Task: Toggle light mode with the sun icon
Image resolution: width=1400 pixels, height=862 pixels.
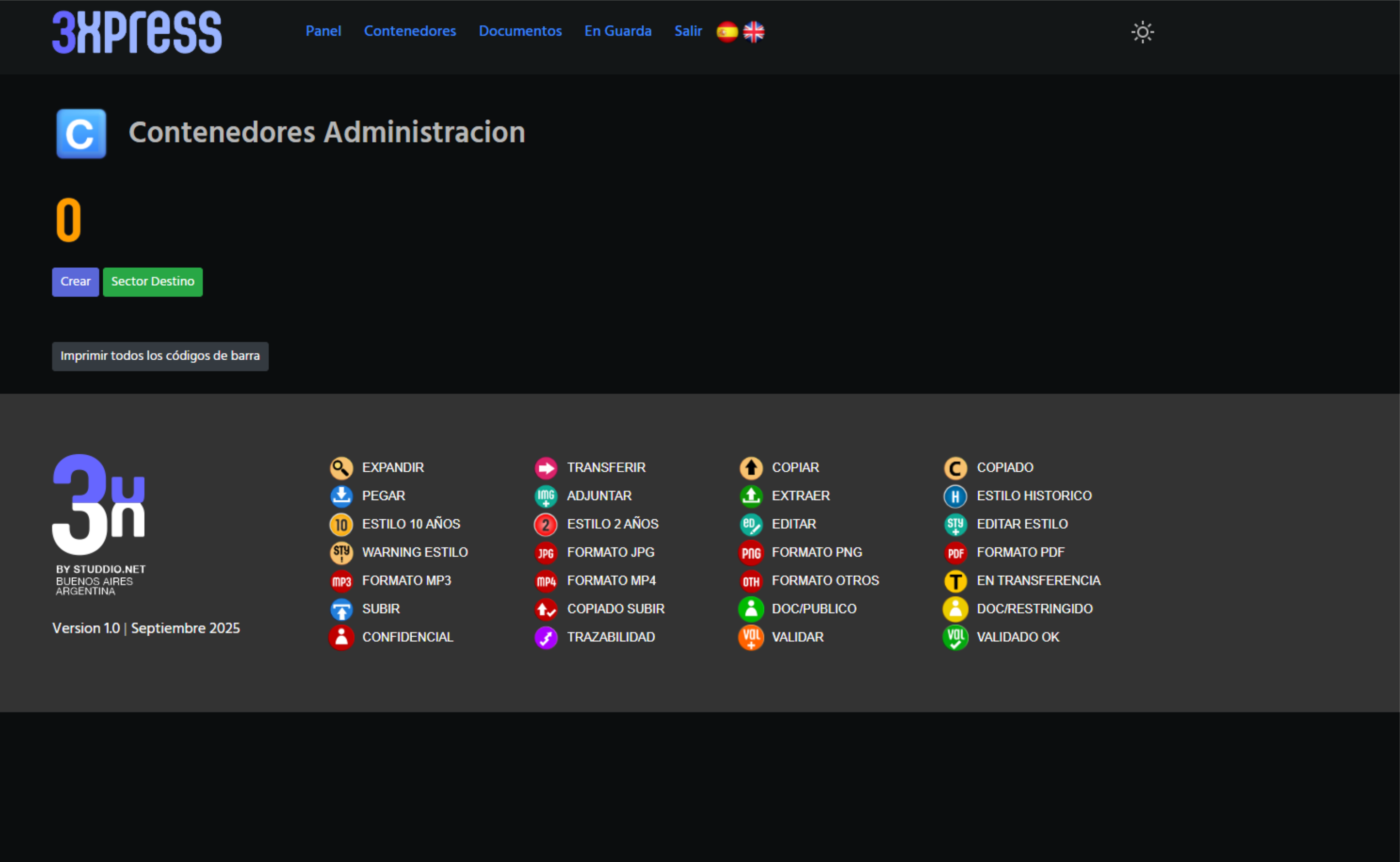Action: [1142, 32]
